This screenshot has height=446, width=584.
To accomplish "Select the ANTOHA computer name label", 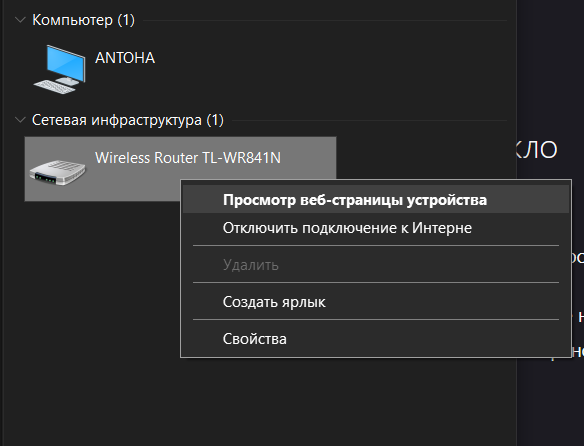I will click(x=125, y=58).
